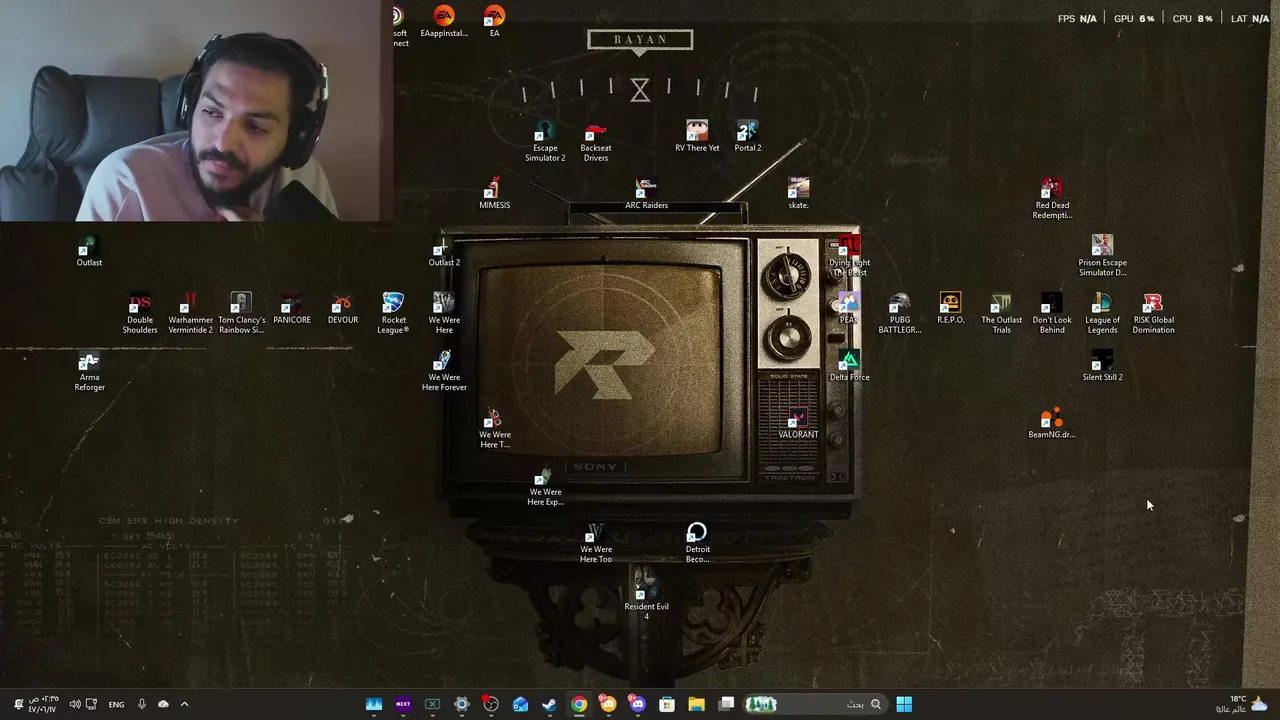This screenshot has height=720, width=1280.
Task: Select the Detroit Become Human icon
Action: pos(697,543)
